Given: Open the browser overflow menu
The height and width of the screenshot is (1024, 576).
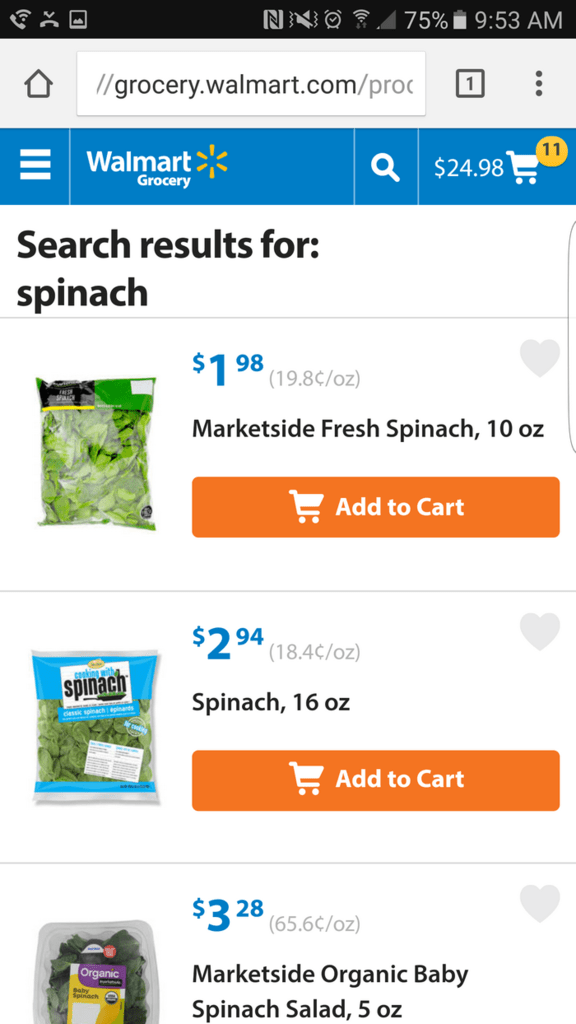Looking at the screenshot, I should [x=539, y=84].
